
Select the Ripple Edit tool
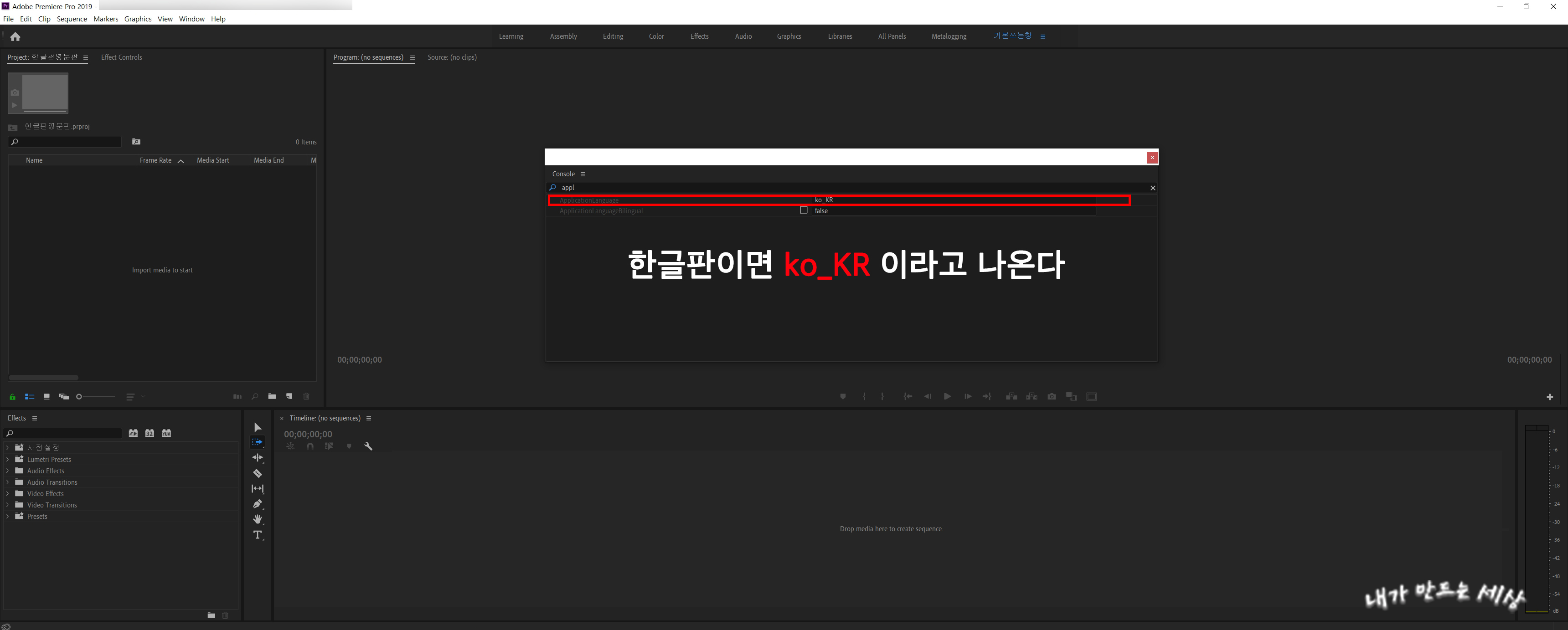tap(258, 457)
